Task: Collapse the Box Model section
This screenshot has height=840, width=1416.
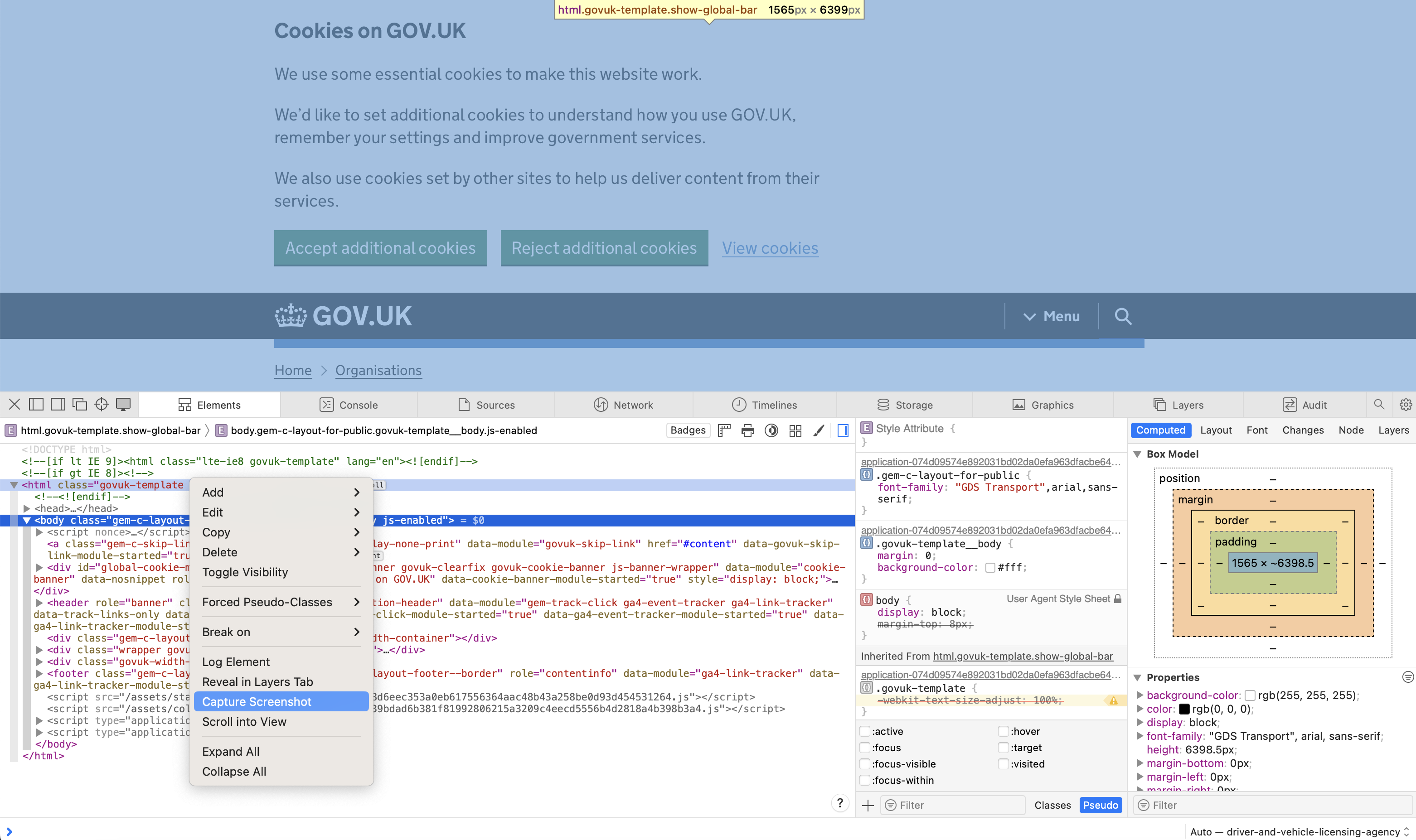Action: [1137, 454]
